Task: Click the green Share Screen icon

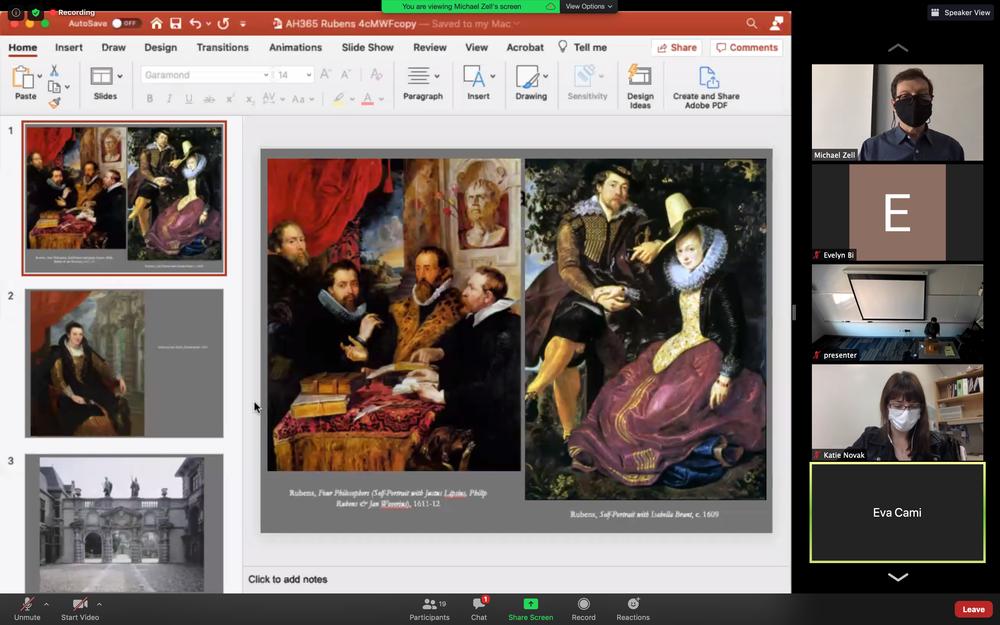Action: coord(531,603)
